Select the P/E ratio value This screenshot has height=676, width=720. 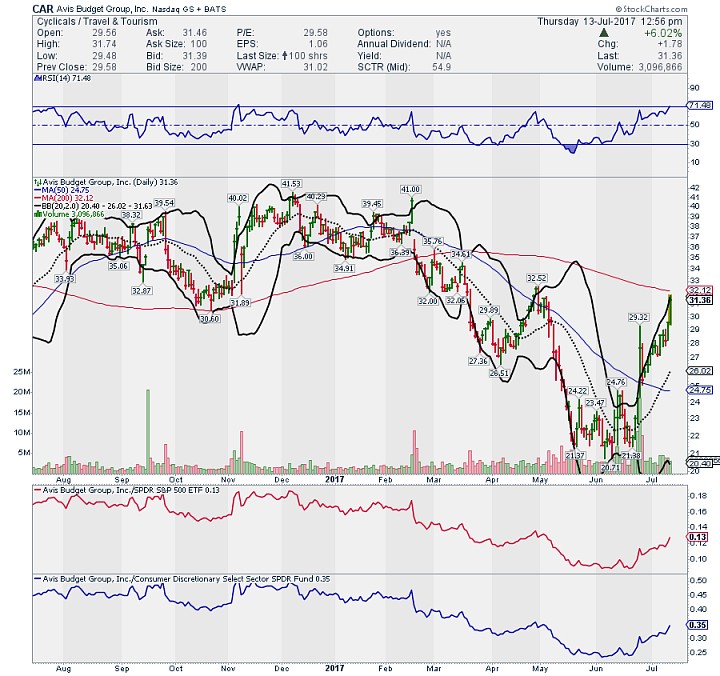pos(315,33)
